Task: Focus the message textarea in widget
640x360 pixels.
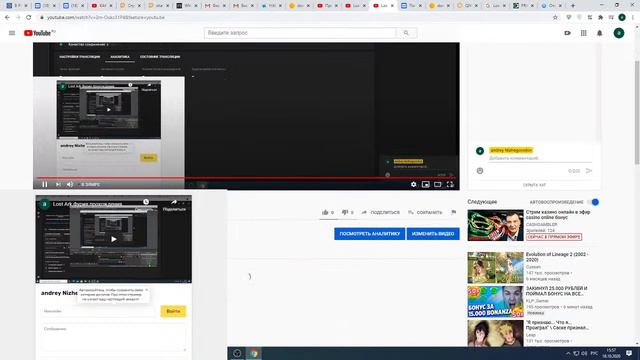Action: (113, 338)
